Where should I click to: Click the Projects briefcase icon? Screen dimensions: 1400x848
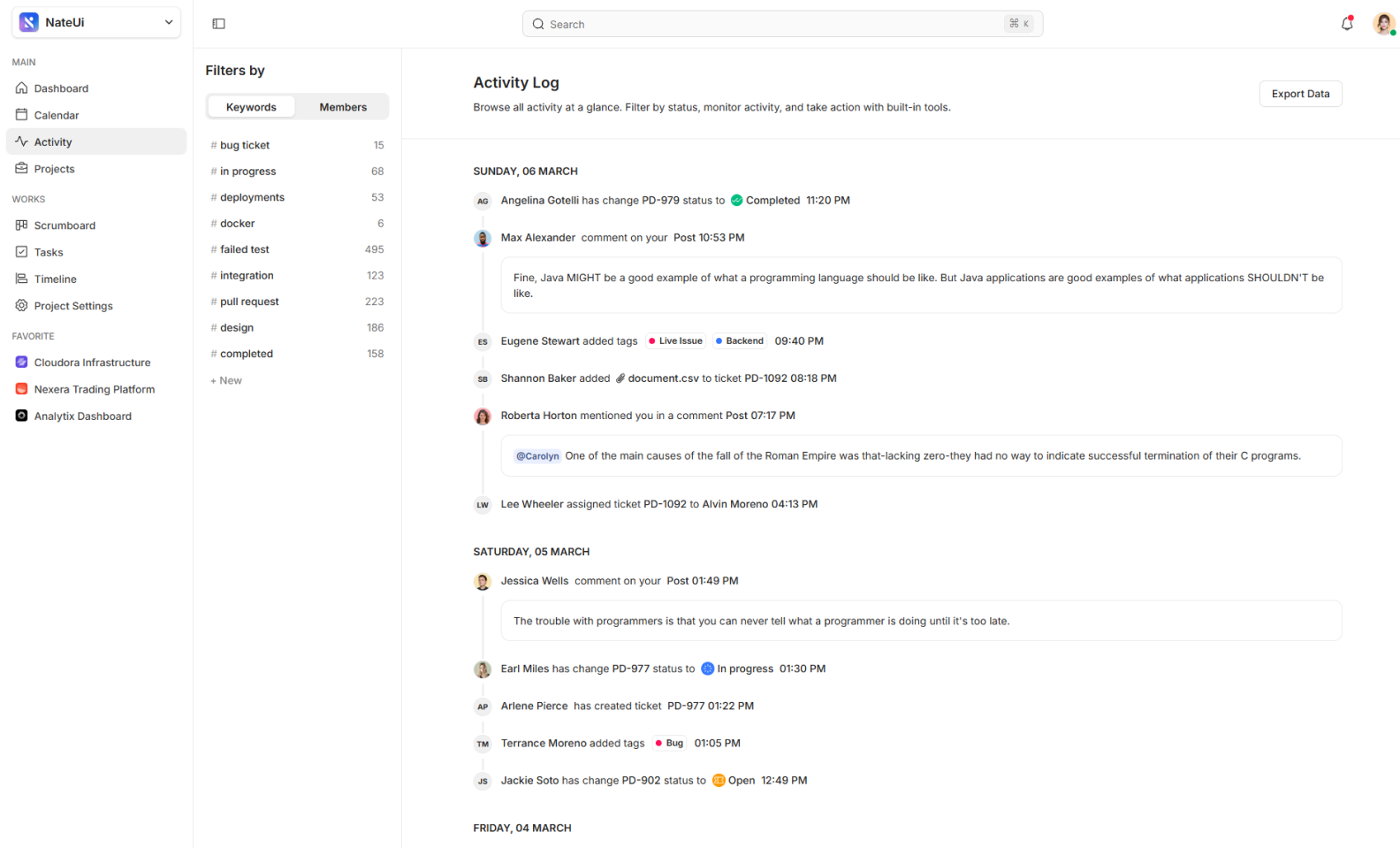point(22,168)
